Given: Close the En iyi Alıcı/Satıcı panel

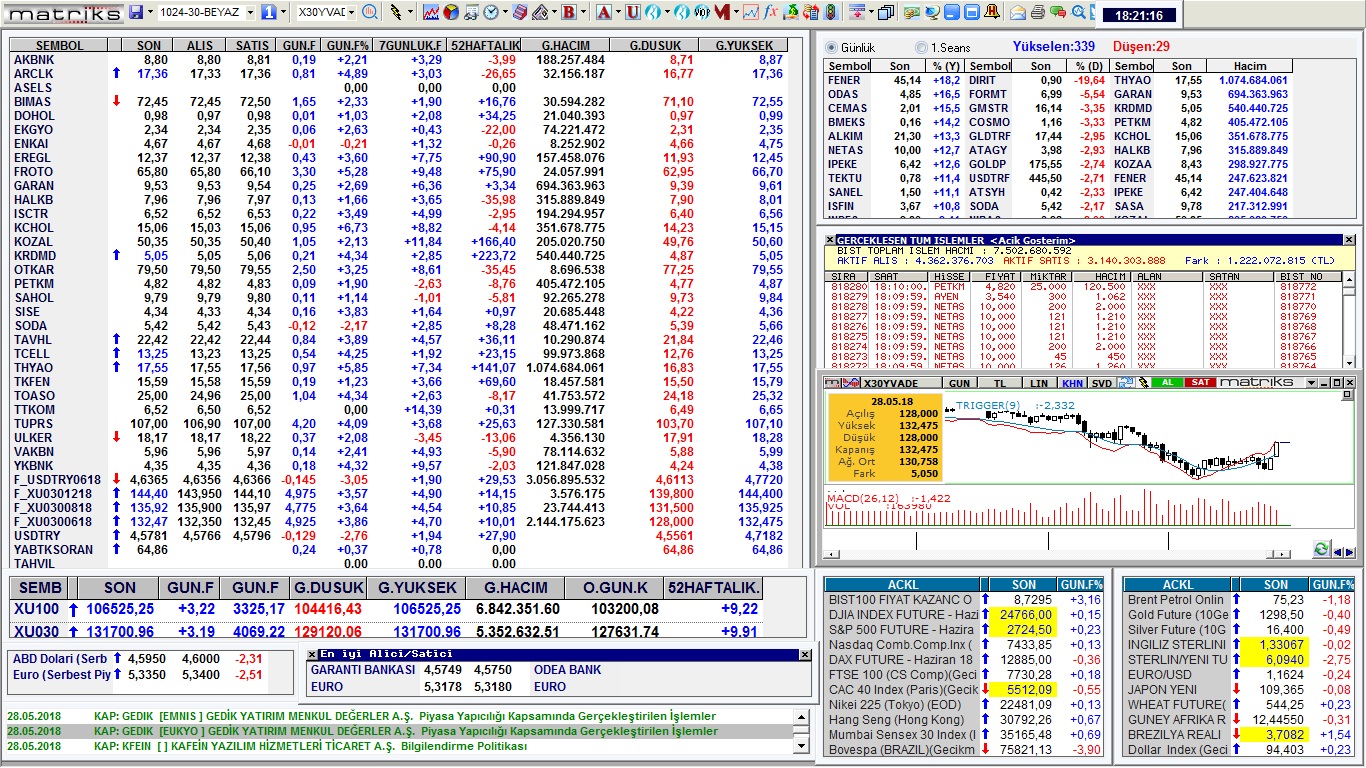Looking at the screenshot, I should tap(805, 654).
